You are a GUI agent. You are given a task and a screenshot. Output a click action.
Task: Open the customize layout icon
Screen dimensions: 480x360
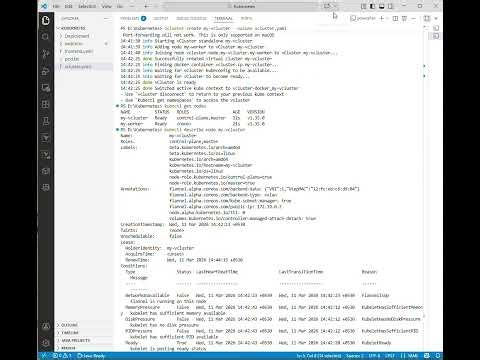pos(364,6)
